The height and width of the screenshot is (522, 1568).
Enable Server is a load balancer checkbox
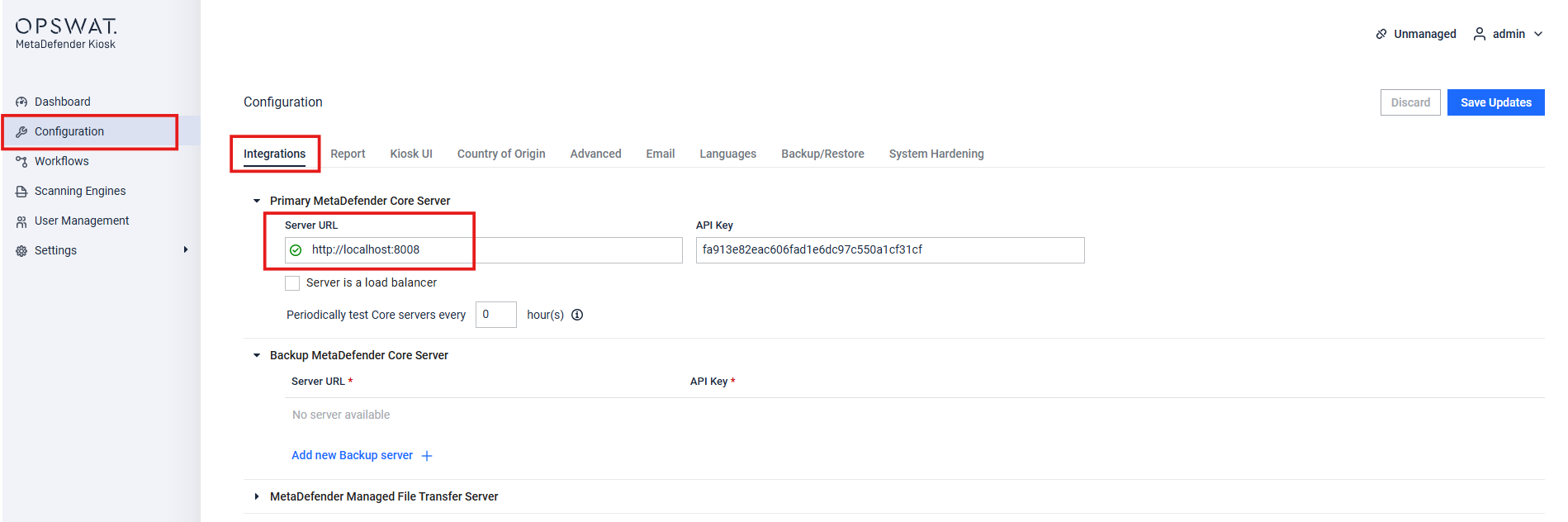coord(292,283)
